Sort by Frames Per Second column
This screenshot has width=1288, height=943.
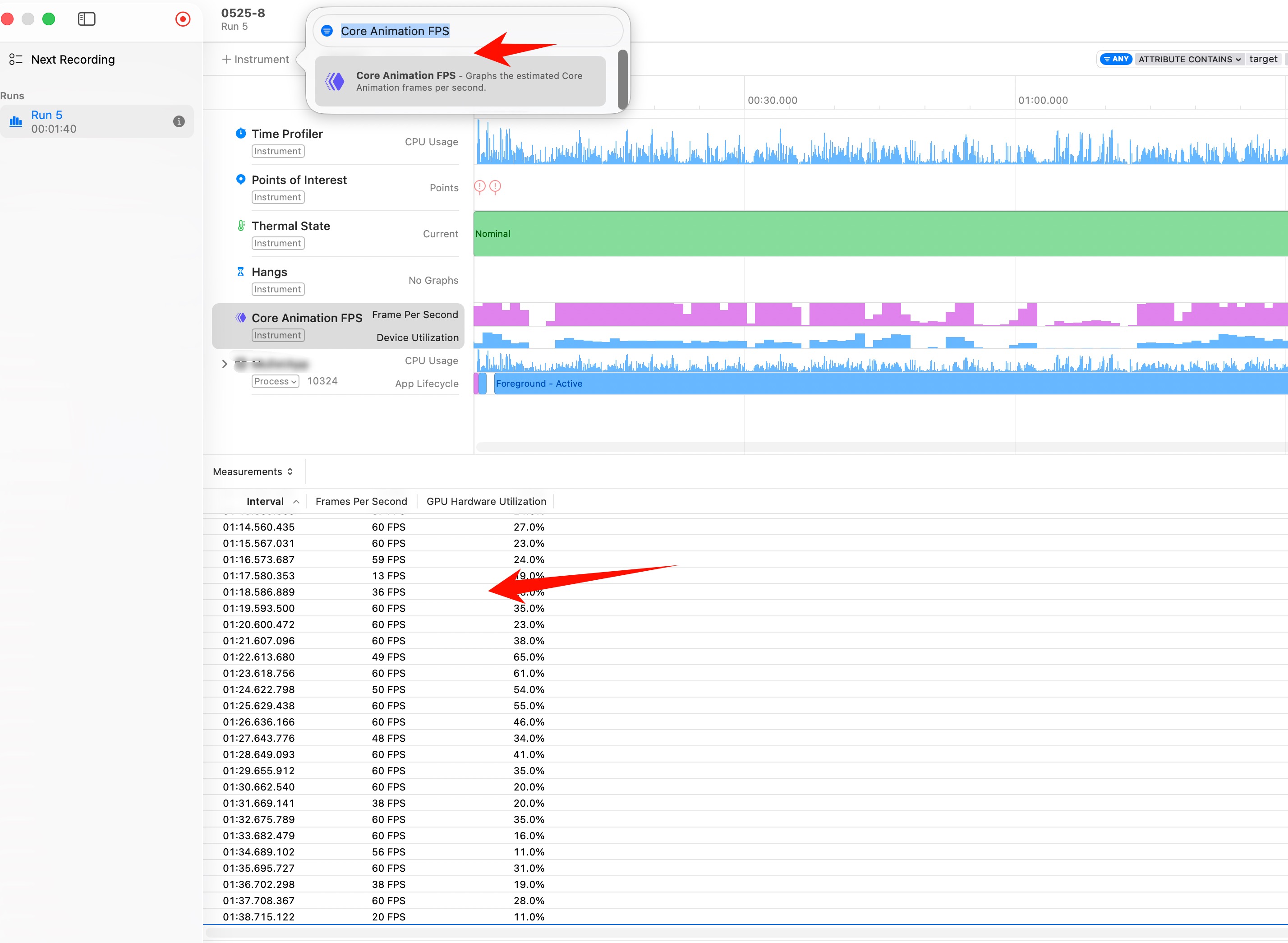tap(361, 501)
